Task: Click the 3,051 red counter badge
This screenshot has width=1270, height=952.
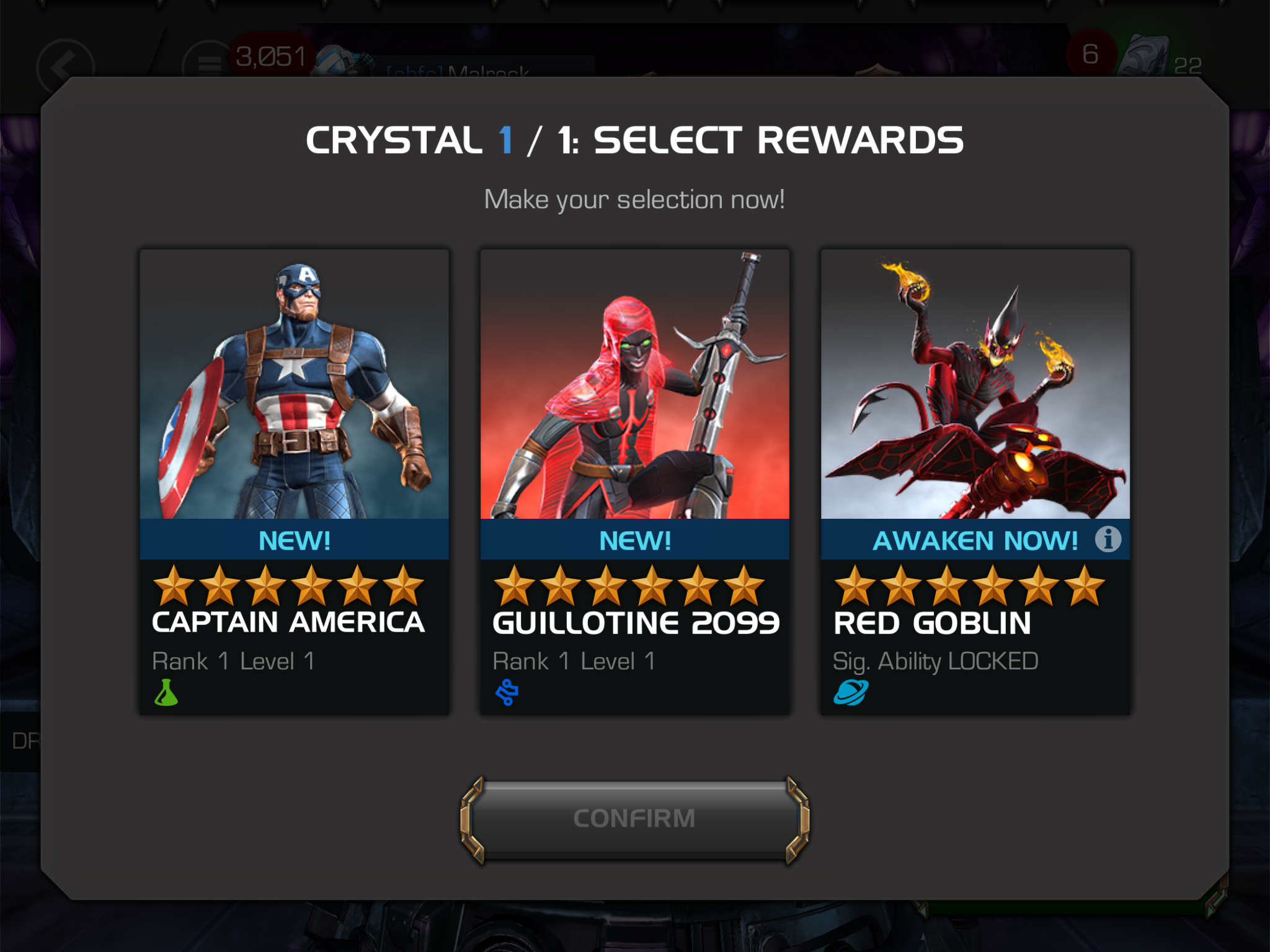Action: (x=272, y=56)
